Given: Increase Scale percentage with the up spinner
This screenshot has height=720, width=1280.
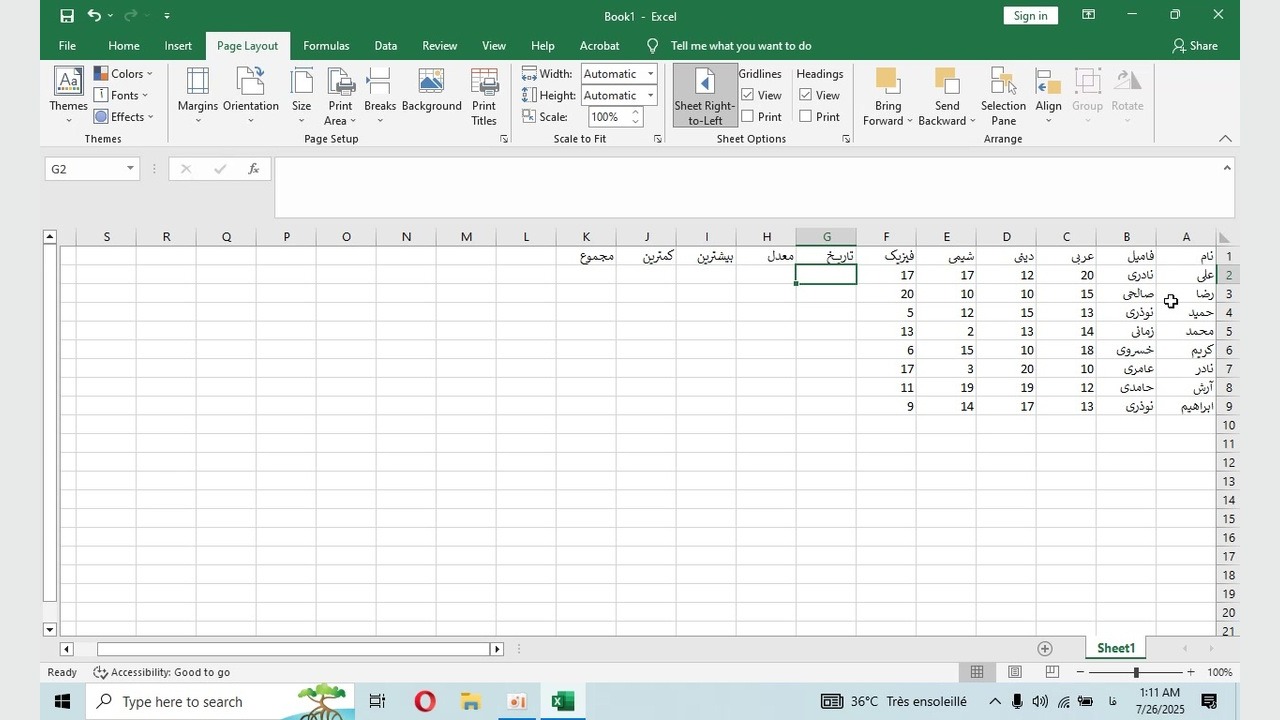Looking at the screenshot, I should click(x=635, y=112).
